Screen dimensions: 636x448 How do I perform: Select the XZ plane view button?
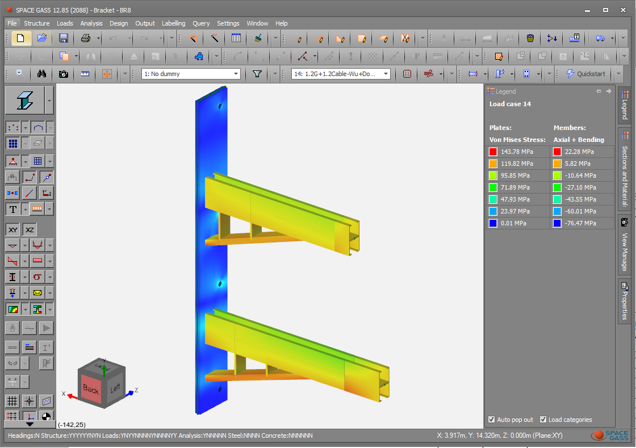click(x=30, y=229)
